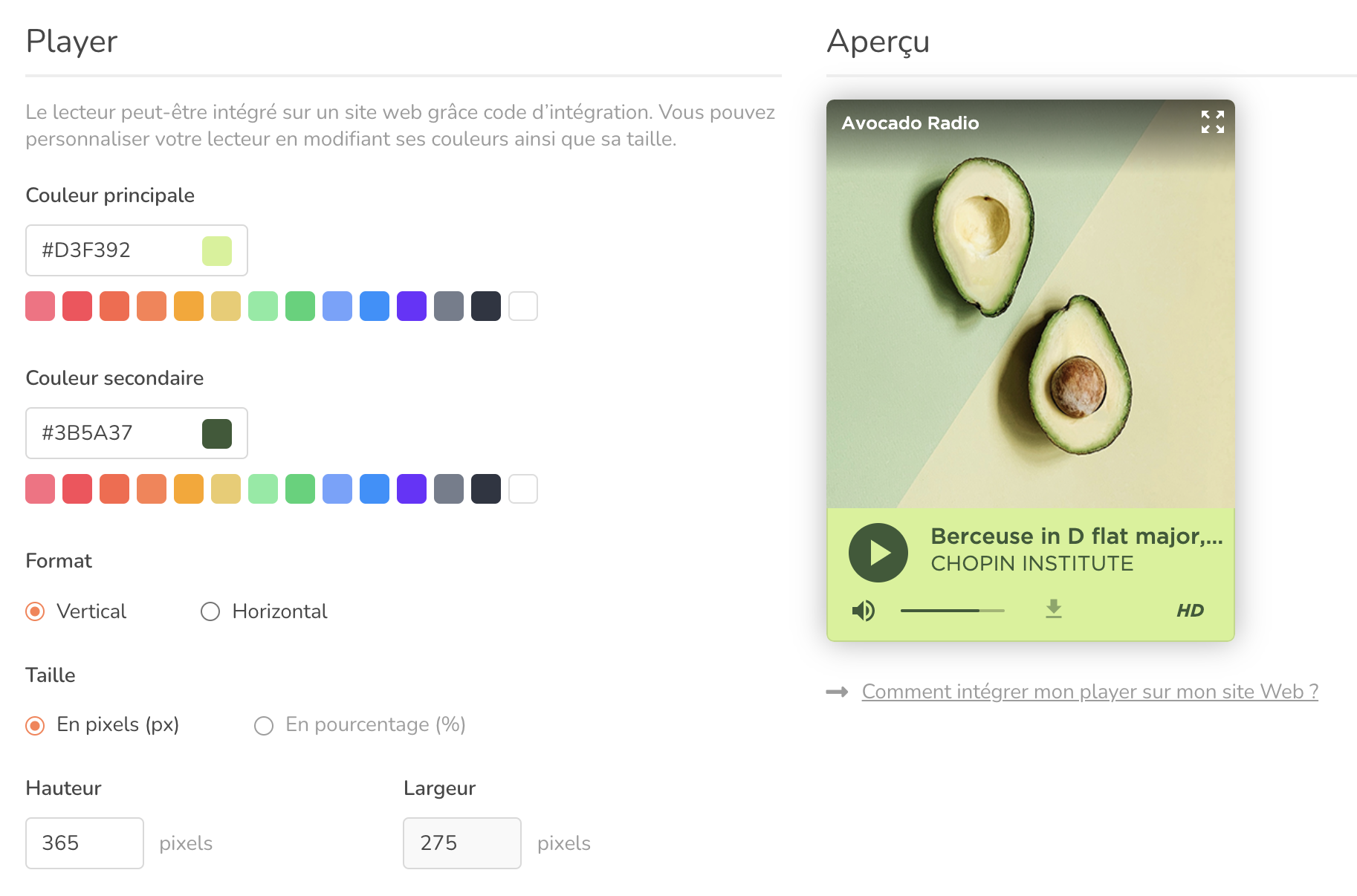
Task: Mute the player with the speaker icon
Action: click(863, 611)
